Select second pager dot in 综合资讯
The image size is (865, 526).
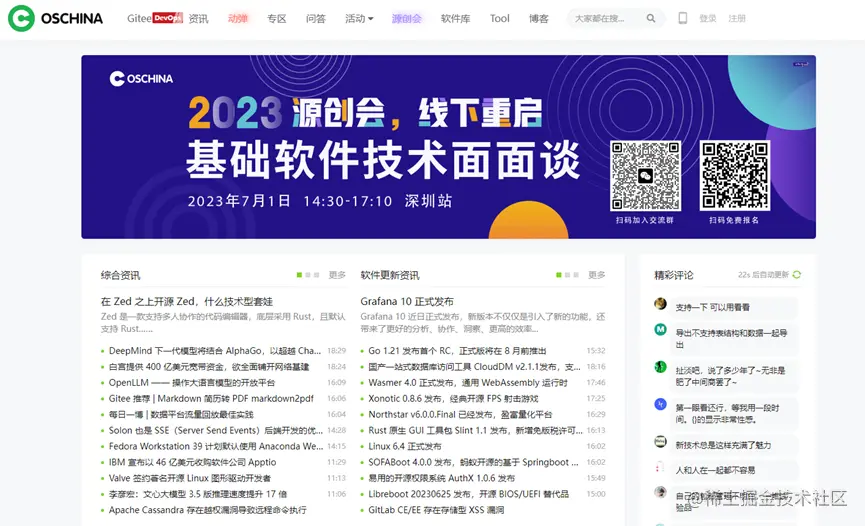point(308,275)
